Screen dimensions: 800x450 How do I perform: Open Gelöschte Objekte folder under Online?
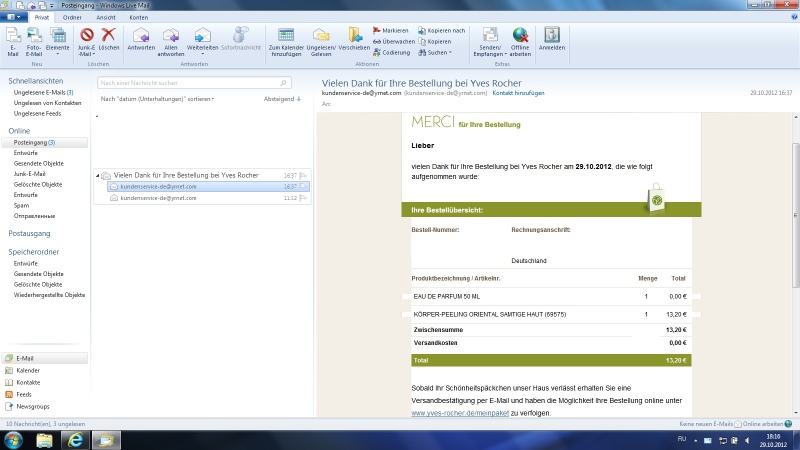pos(38,184)
